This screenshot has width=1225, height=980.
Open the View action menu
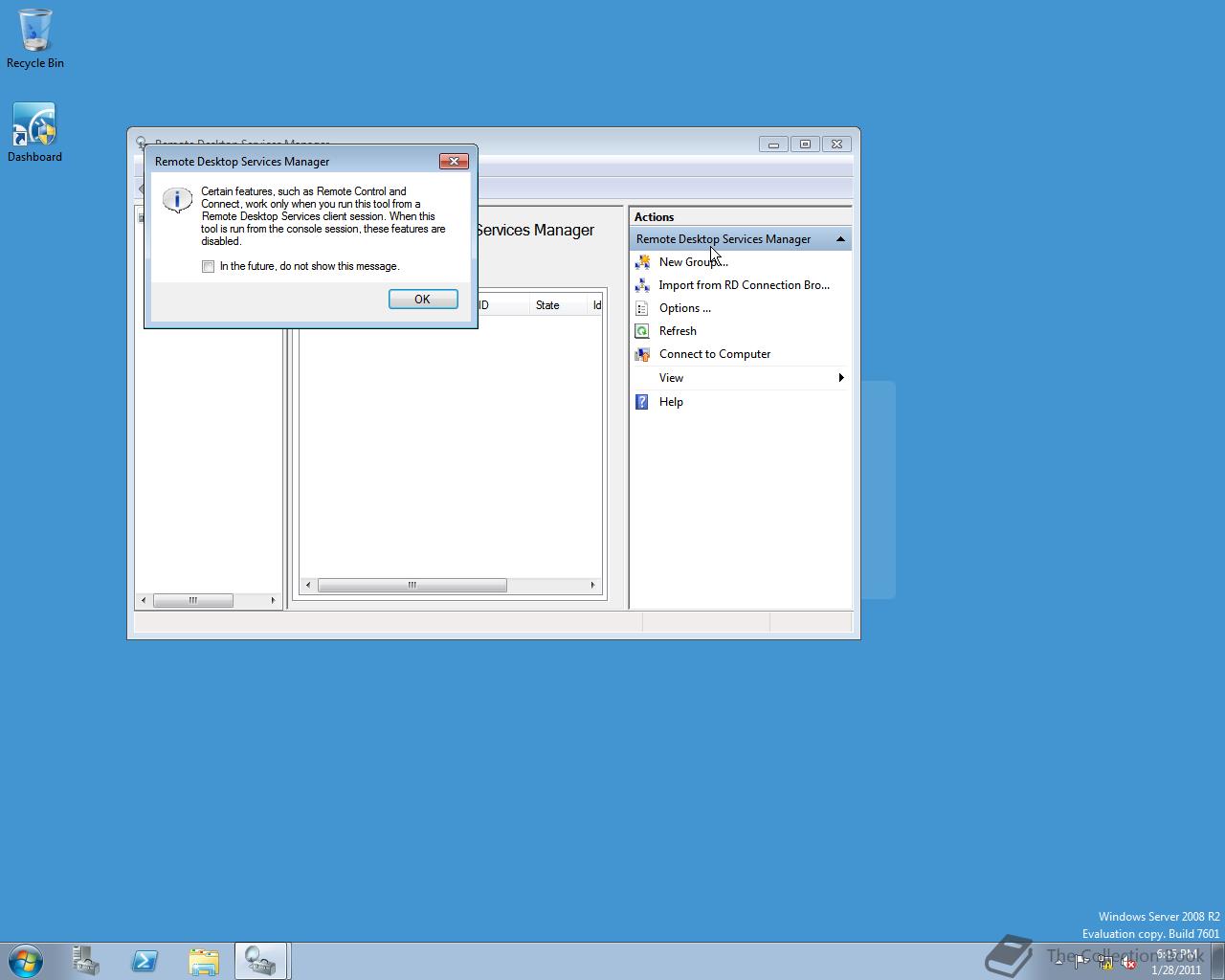pos(671,378)
